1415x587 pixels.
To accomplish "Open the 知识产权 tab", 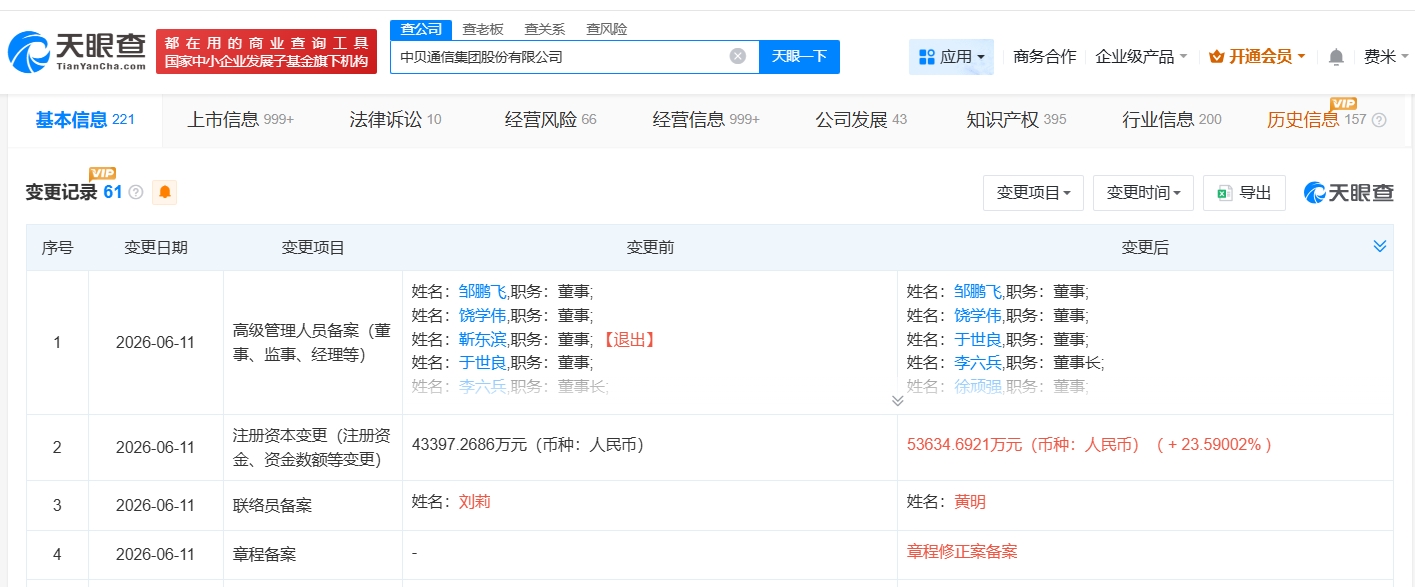I will [1016, 120].
